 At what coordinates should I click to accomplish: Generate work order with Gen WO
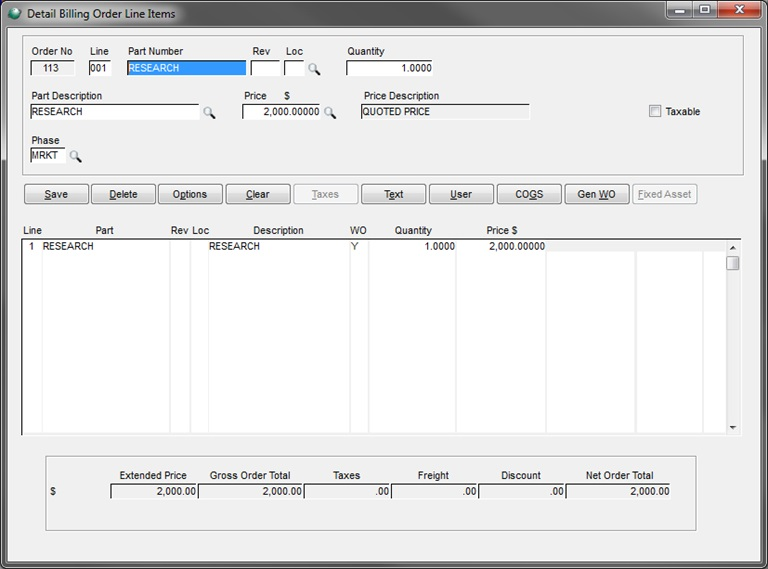pyautogui.click(x=597, y=194)
